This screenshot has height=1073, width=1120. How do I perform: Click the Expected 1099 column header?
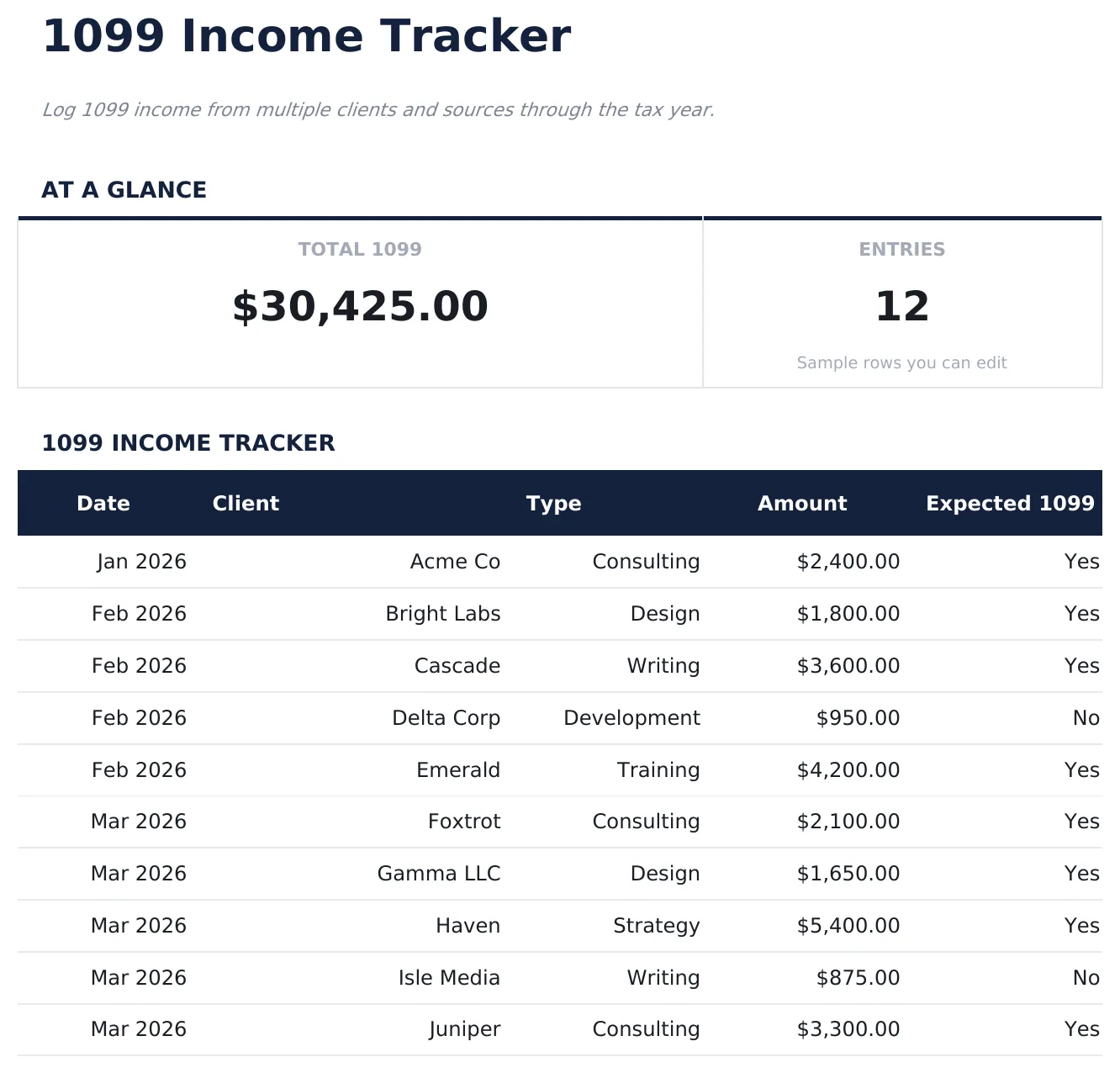point(1010,503)
